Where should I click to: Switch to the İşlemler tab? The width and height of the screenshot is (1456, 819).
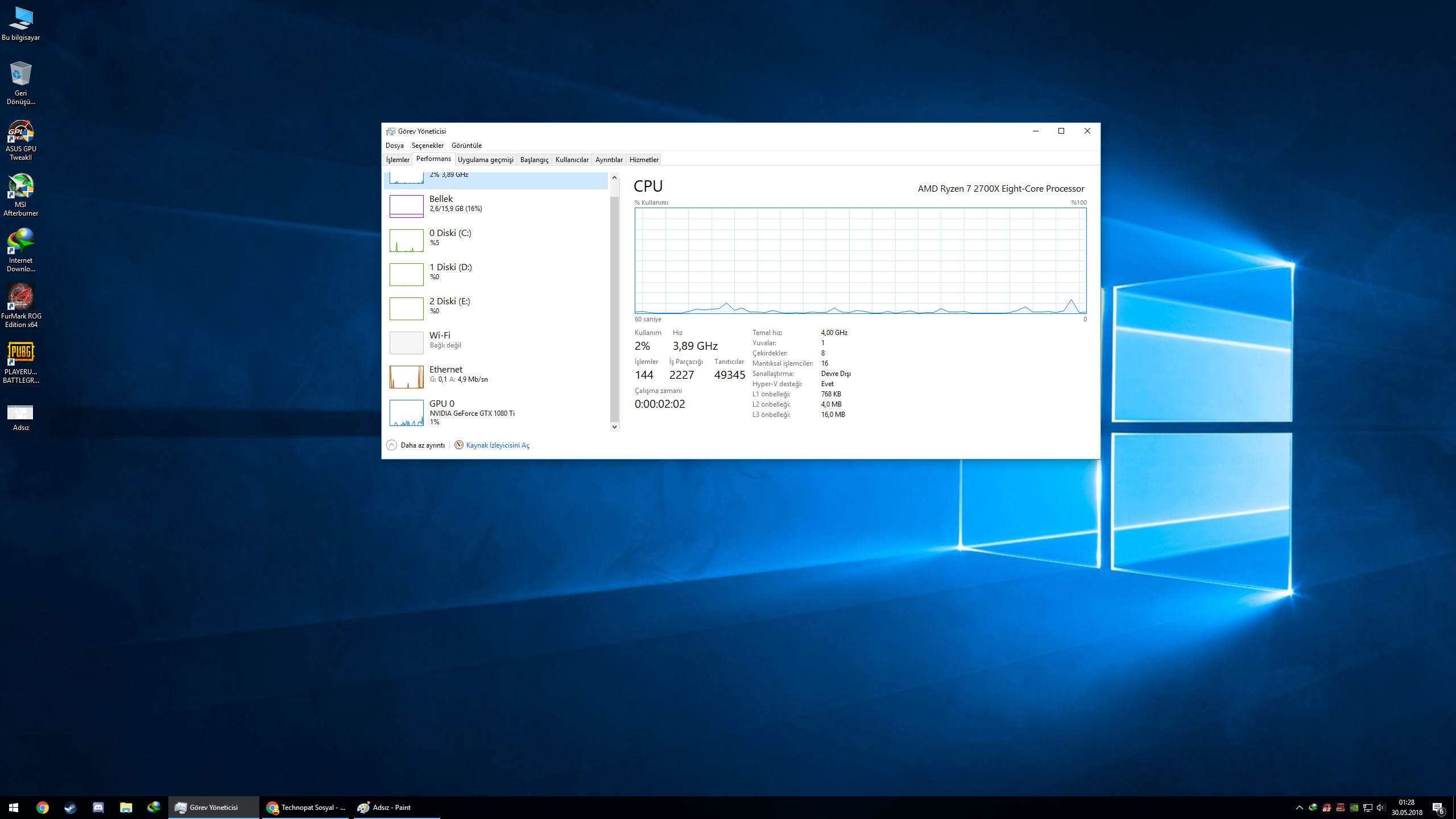[398, 160]
